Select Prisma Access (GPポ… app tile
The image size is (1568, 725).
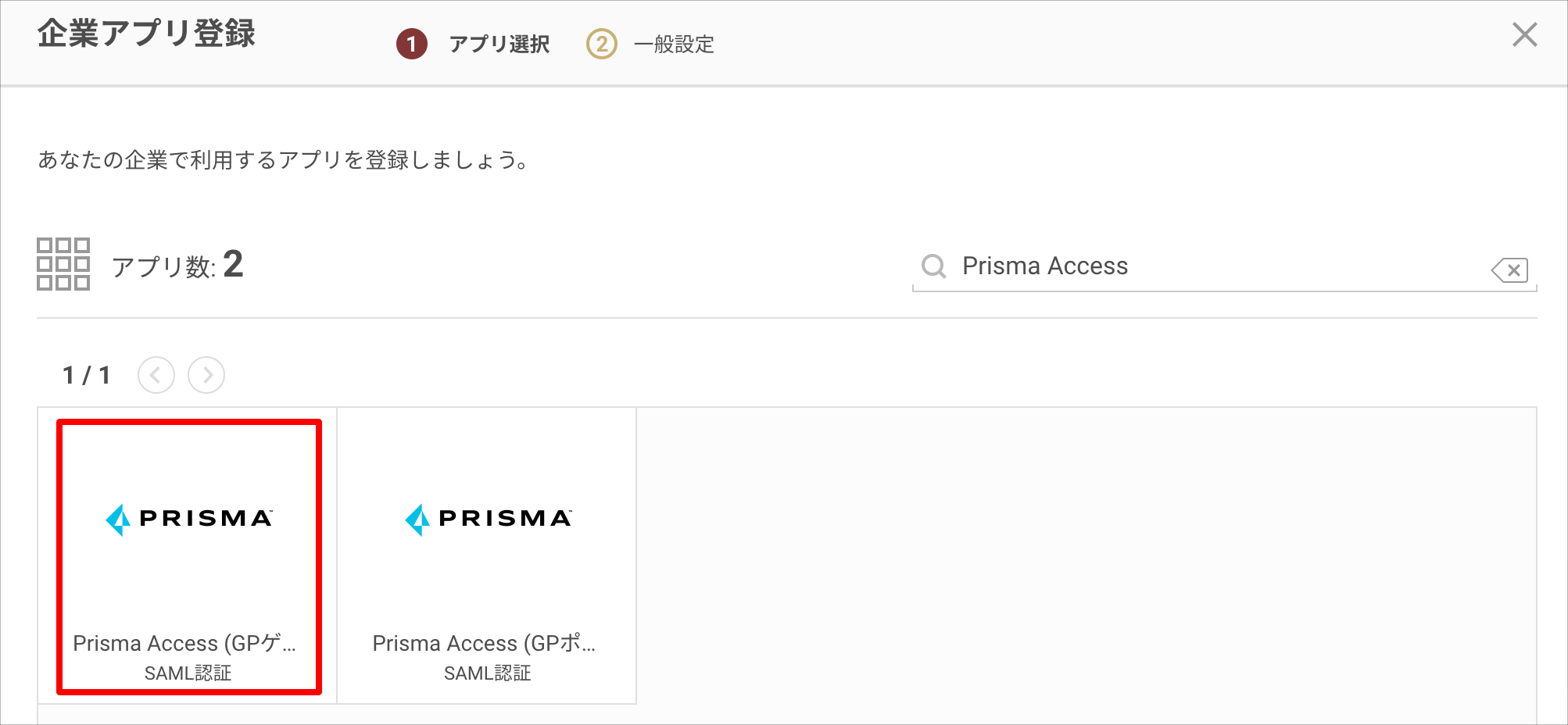pyautogui.click(x=487, y=556)
